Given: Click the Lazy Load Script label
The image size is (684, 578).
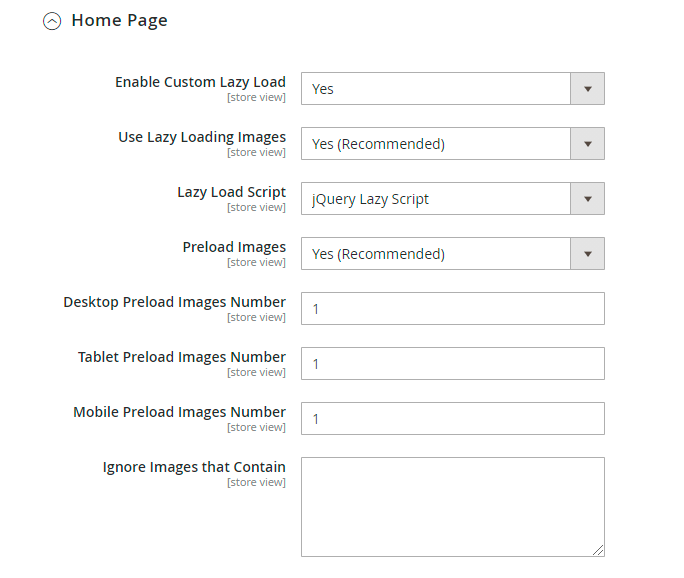Looking at the screenshot, I should 231,192.
